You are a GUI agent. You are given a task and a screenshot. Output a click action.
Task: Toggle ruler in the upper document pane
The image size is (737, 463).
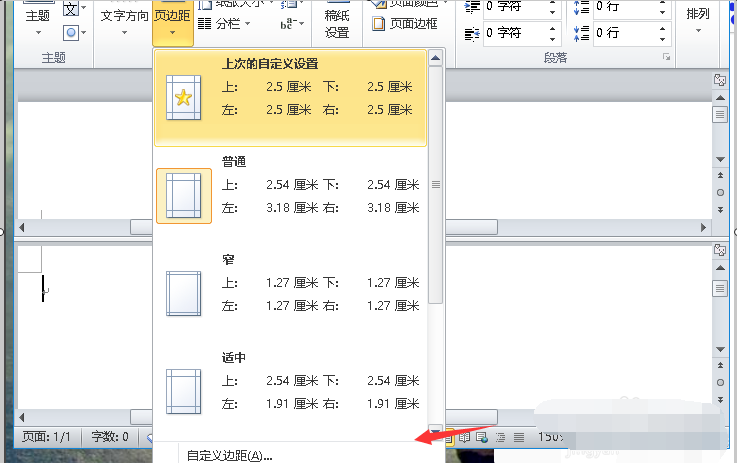pyautogui.click(x=720, y=80)
